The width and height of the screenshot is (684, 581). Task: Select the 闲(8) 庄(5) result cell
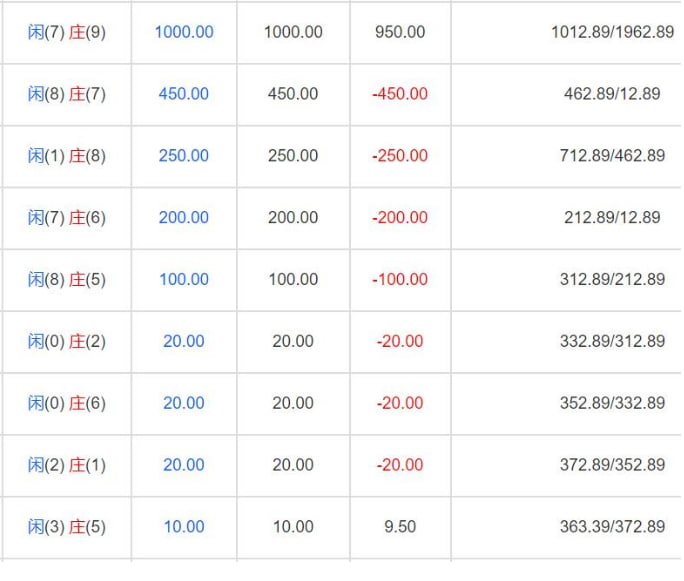(67, 280)
